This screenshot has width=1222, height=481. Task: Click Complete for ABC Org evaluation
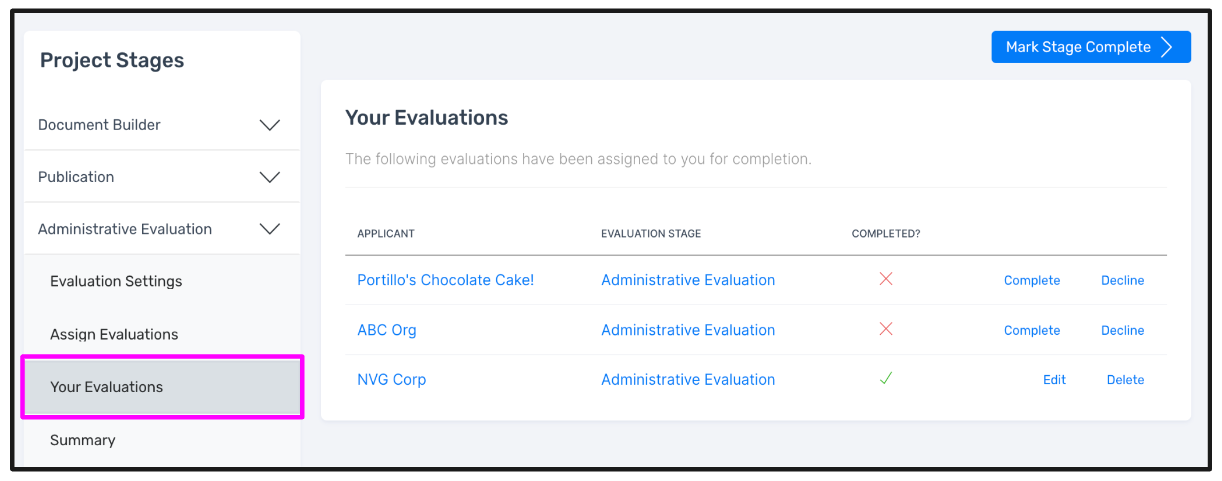(1031, 331)
